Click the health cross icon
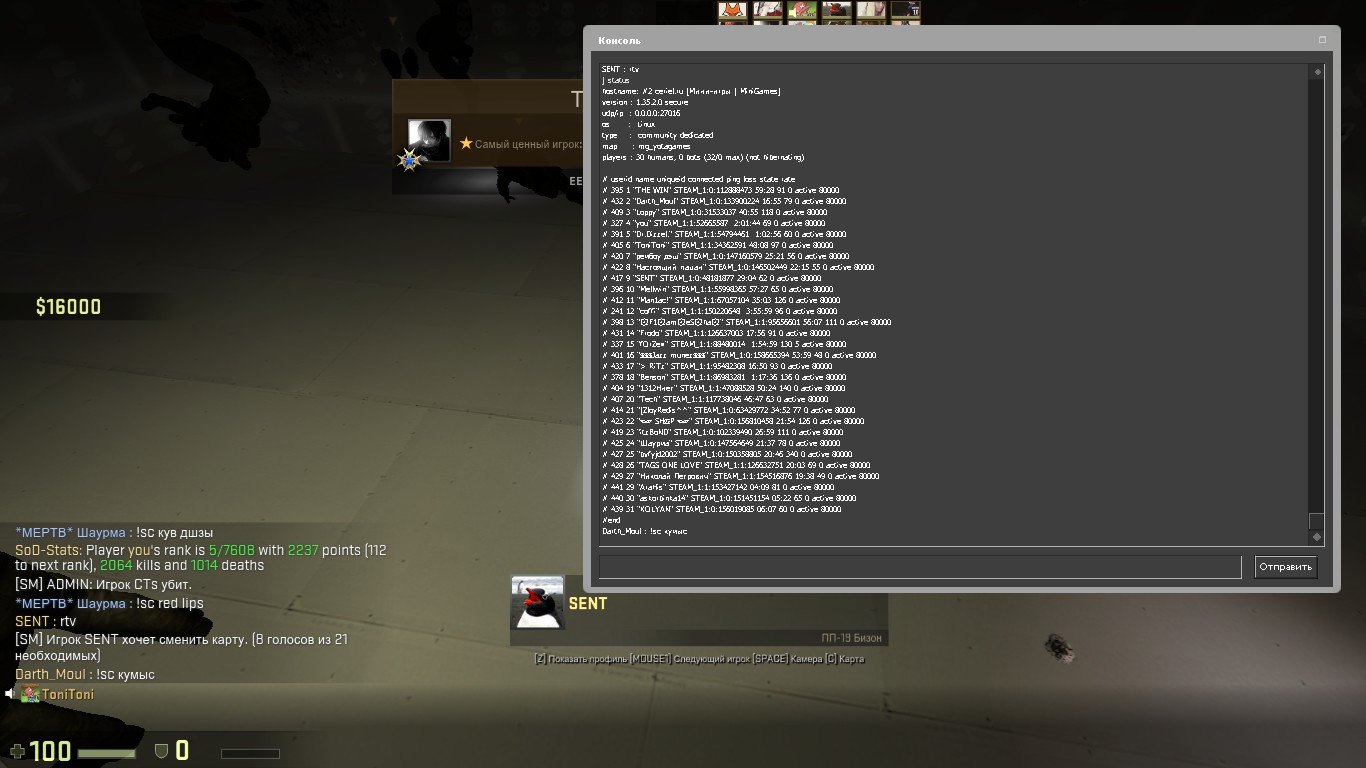Image resolution: width=1366 pixels, height=768 pixels. [17, 751]
